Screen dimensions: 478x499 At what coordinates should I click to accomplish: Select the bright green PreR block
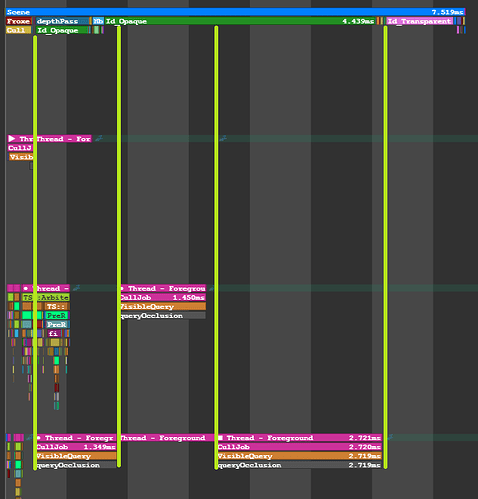[x=57, y=315]
